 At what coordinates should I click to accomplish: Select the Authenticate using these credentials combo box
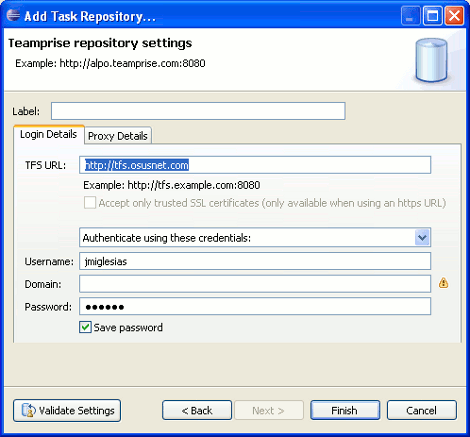coord(255,238)
